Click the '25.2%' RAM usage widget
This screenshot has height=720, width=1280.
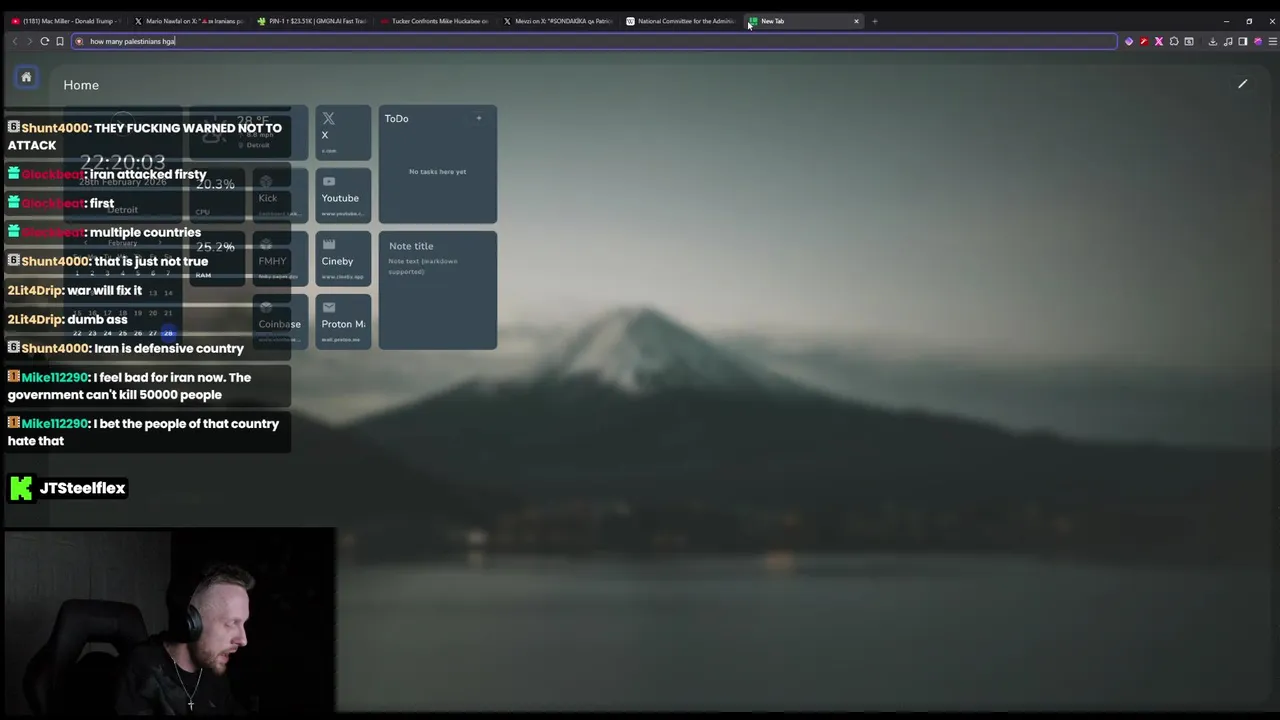(216, 259)
